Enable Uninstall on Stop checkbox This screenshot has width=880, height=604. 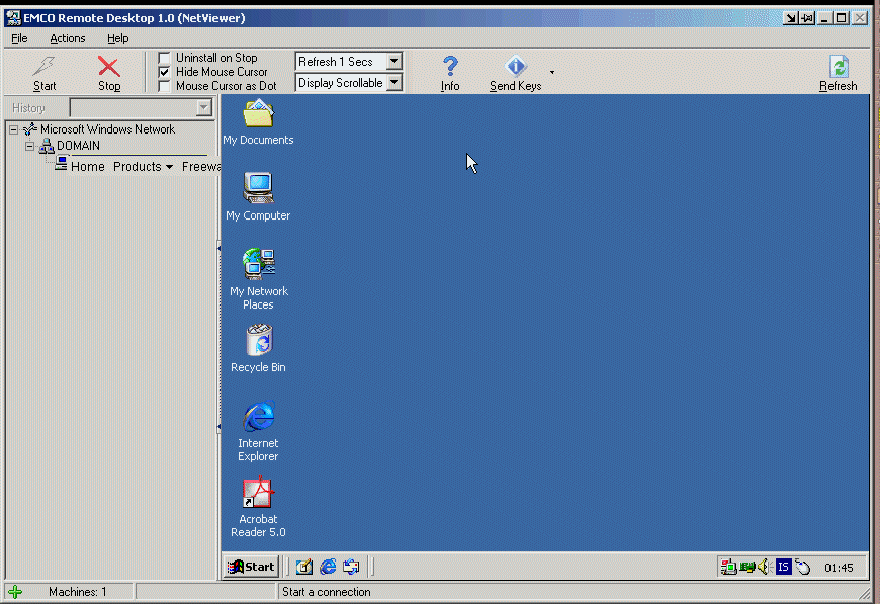(x=164, y=58)
